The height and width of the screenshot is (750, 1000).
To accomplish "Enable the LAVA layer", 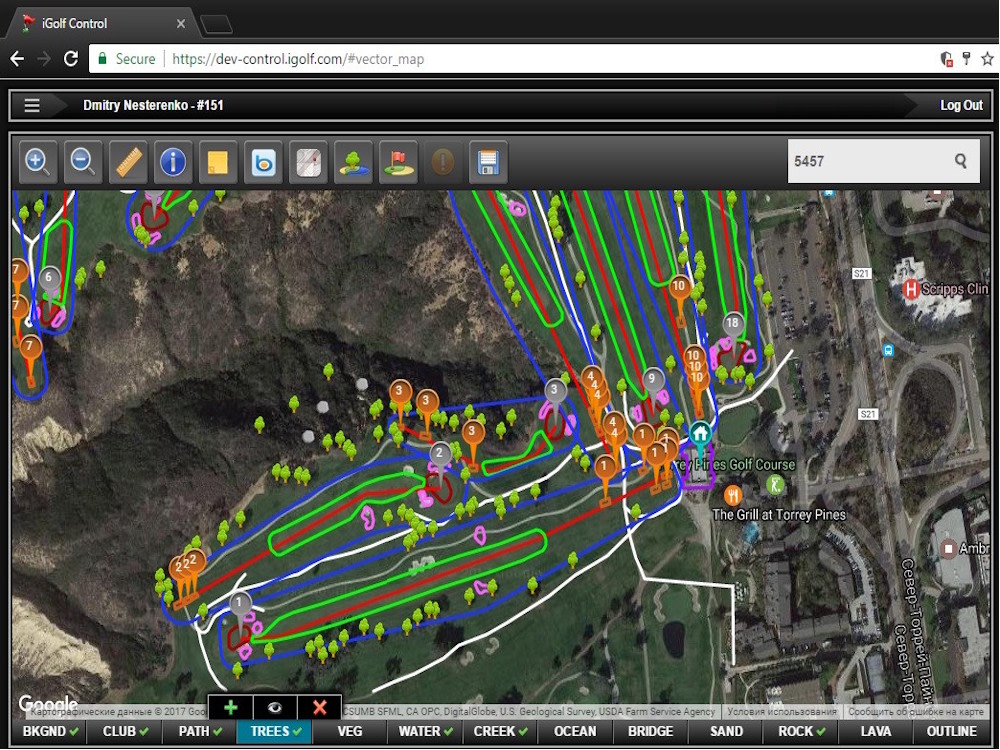I will click(x=876, y=732).
